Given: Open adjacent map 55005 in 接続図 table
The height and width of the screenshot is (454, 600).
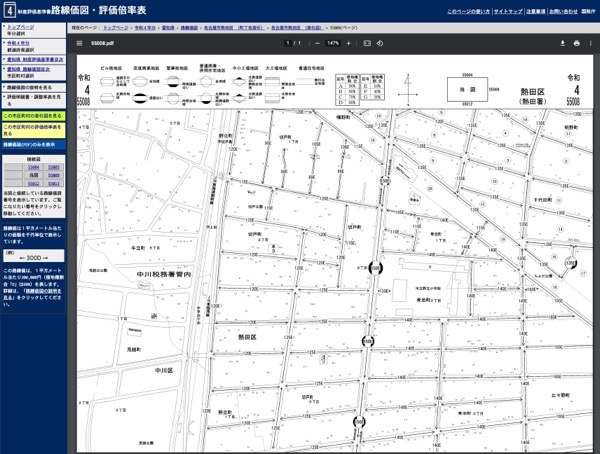Looking at the screenshot, I should tap(54, 167).
